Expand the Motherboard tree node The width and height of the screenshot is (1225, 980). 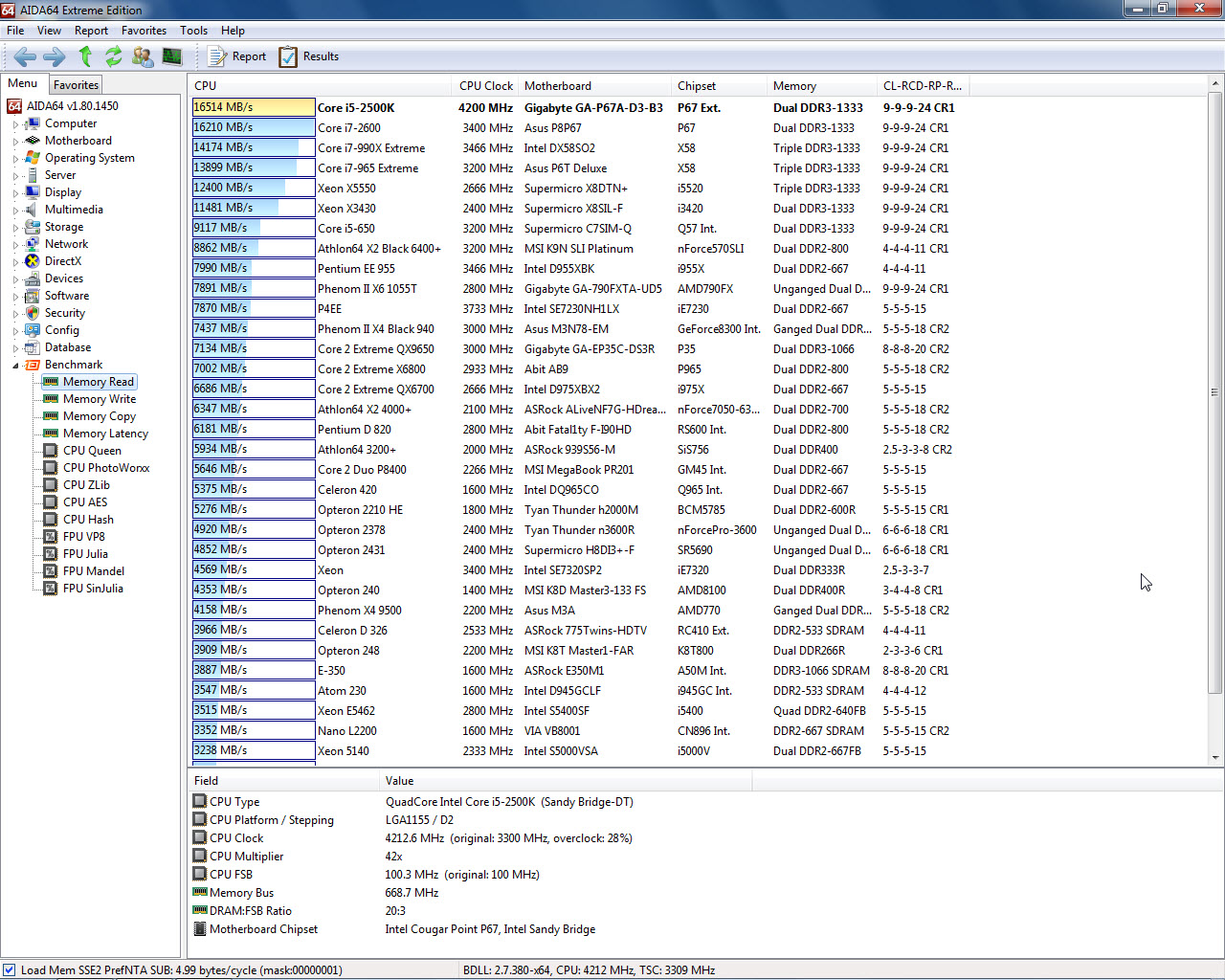coord(15,142)
